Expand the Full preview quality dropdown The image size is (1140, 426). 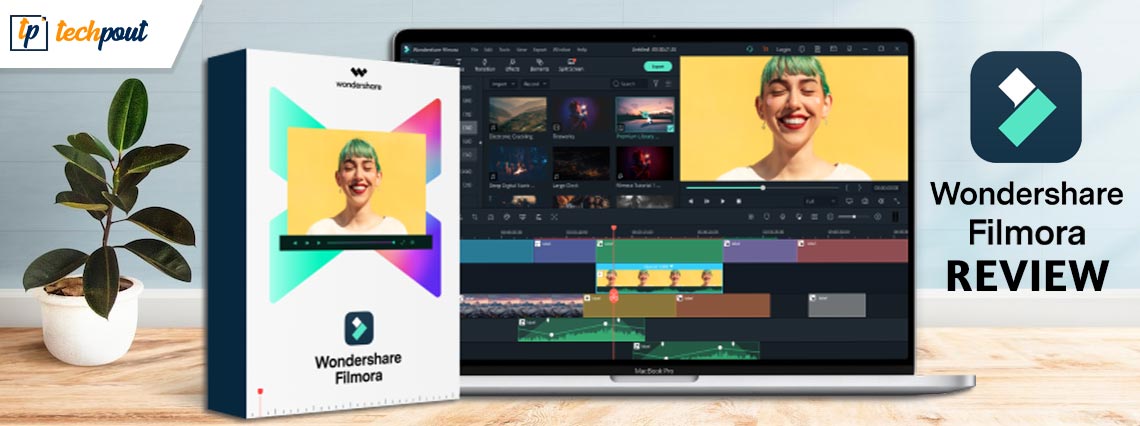820,201
